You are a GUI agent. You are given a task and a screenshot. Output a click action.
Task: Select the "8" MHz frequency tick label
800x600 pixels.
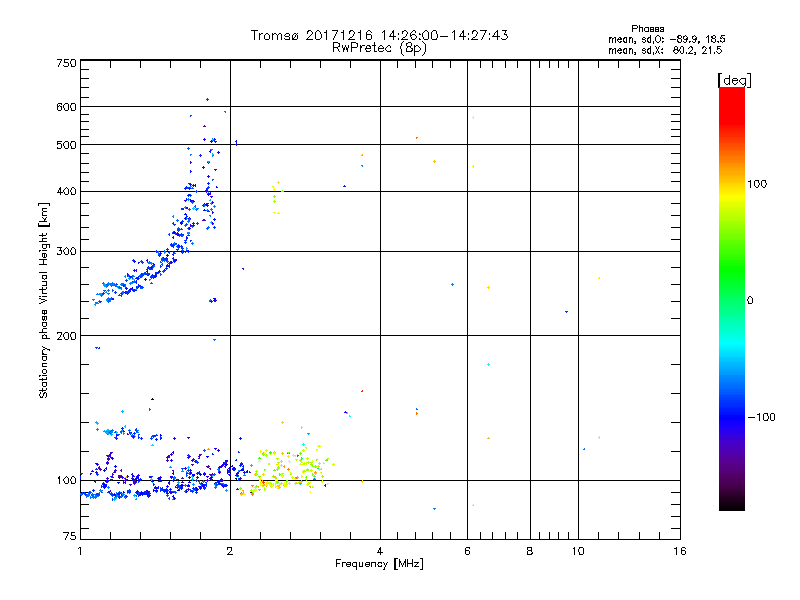[x=530, y=551]
